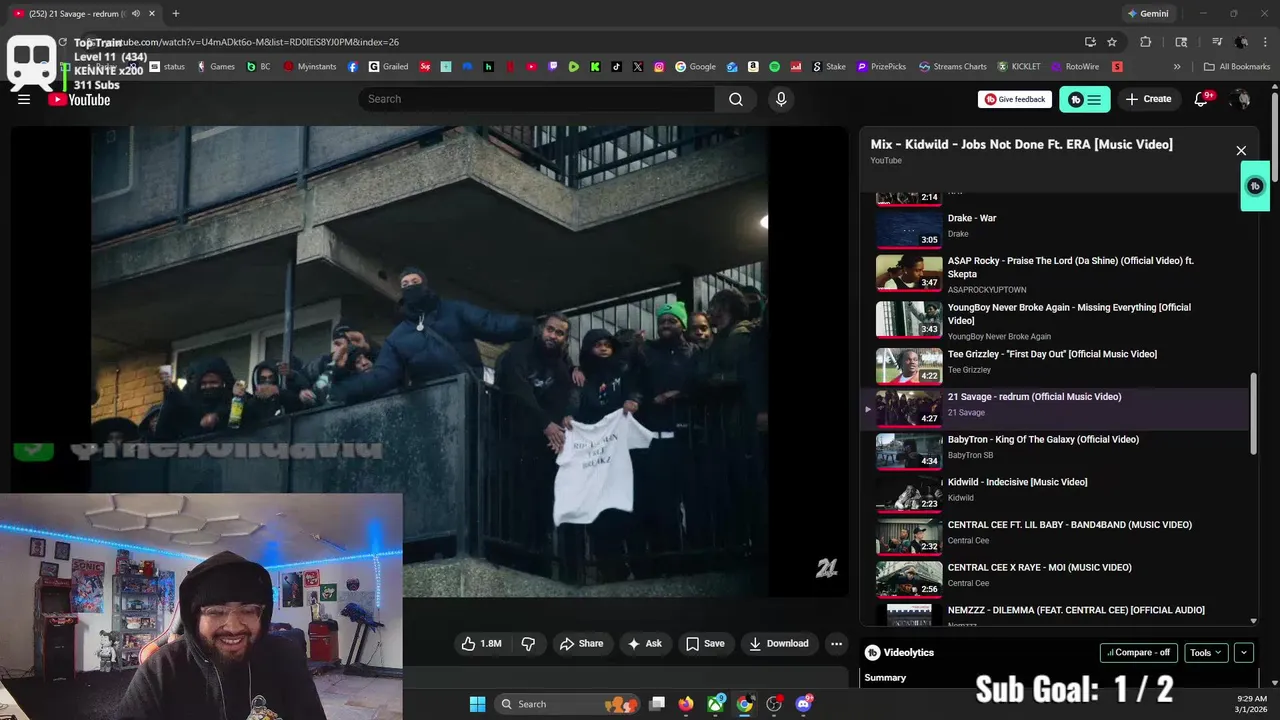Image resolution: width=1280 pixels, height=720 pixels.
Task: Collapse Videolytics panel with chevron
Action: 1244,653
